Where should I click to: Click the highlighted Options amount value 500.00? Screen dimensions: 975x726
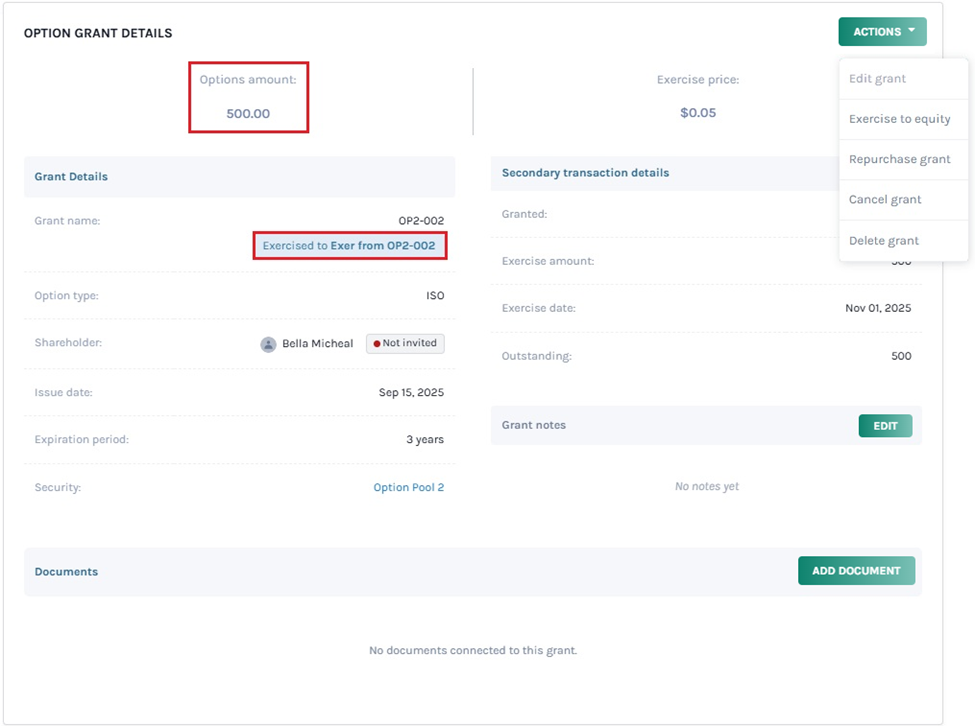(x=247, y=112)
